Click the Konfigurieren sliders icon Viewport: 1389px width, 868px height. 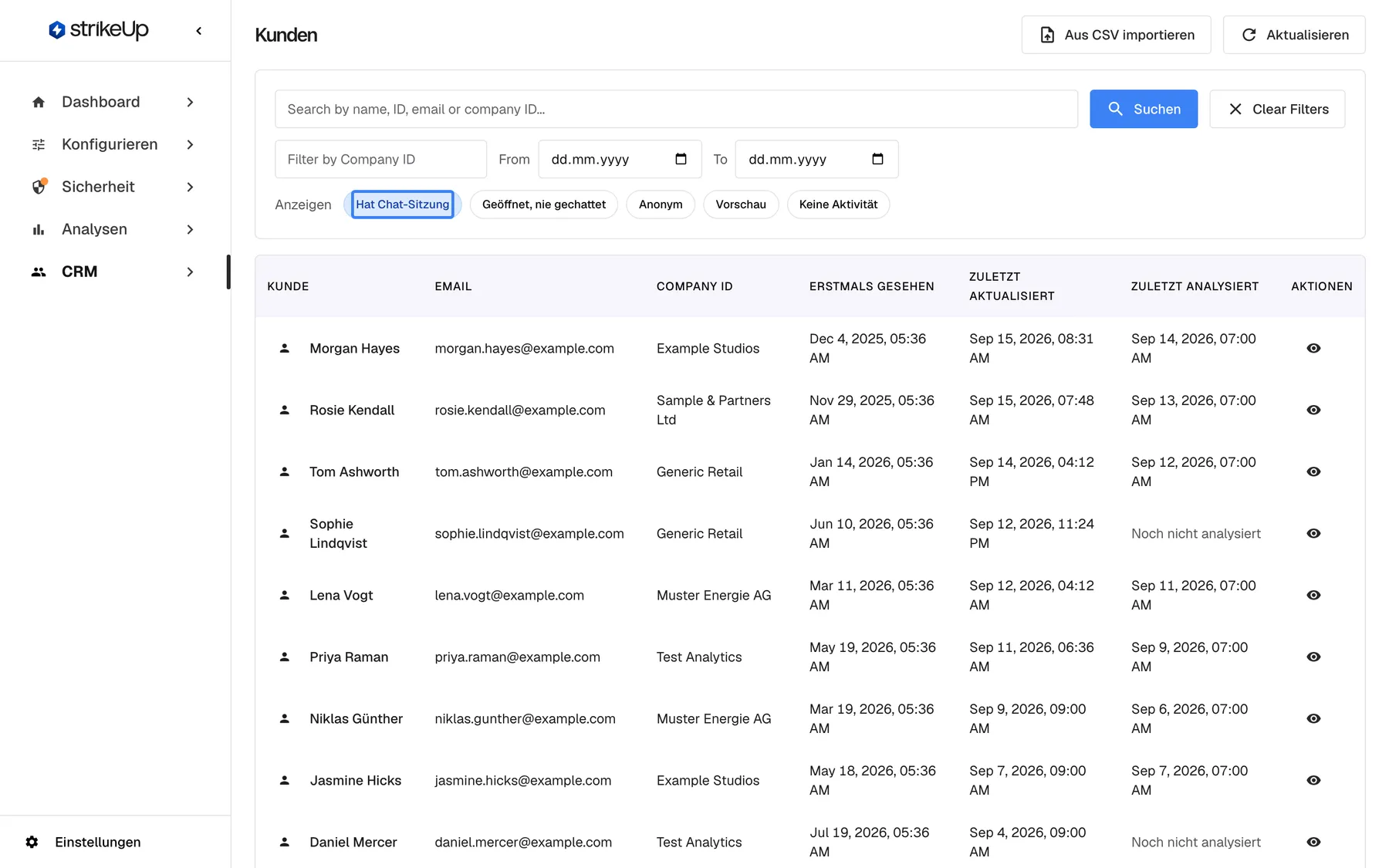(x=39, y=144)
